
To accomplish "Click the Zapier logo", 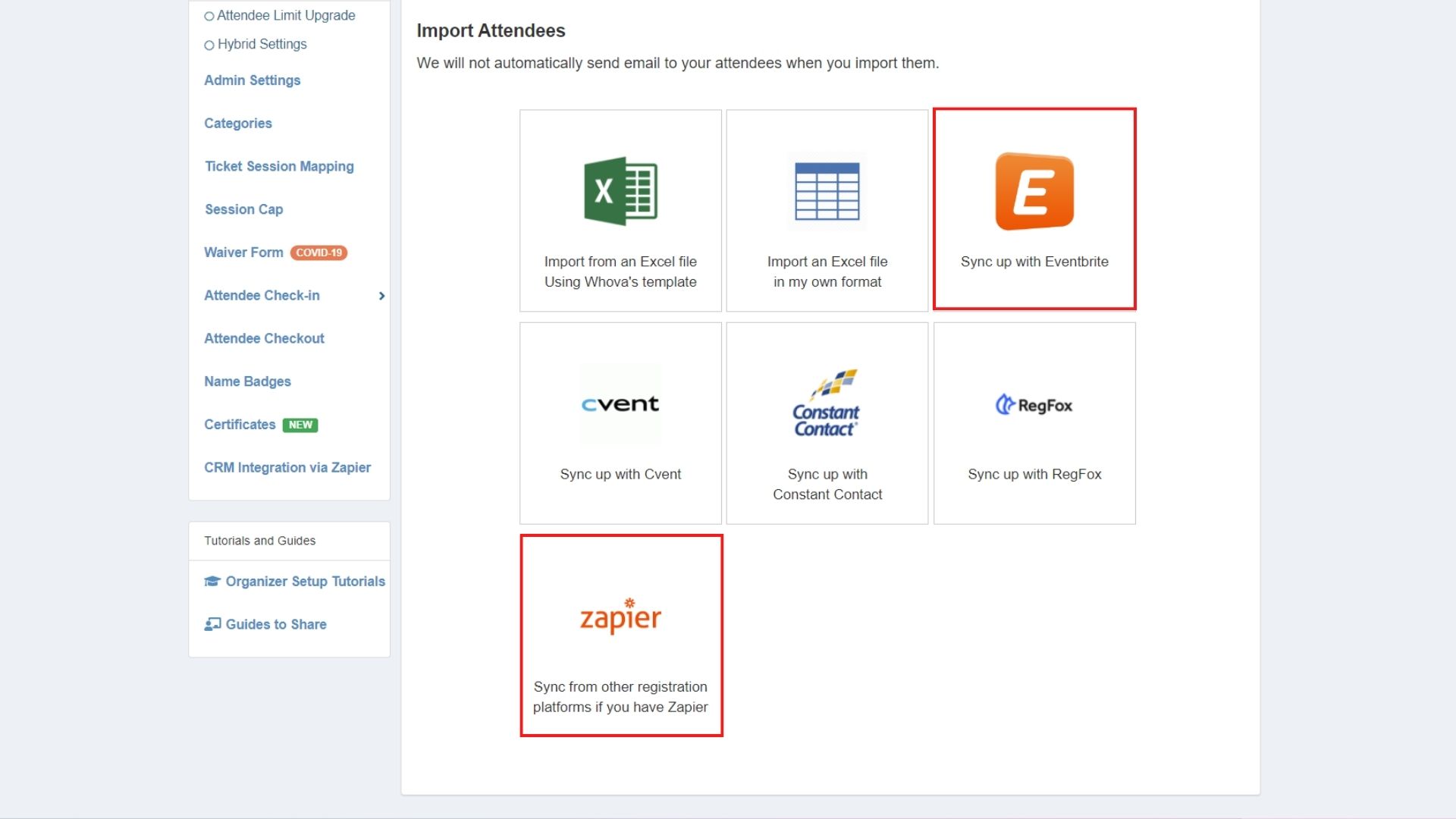I will 620,616.
